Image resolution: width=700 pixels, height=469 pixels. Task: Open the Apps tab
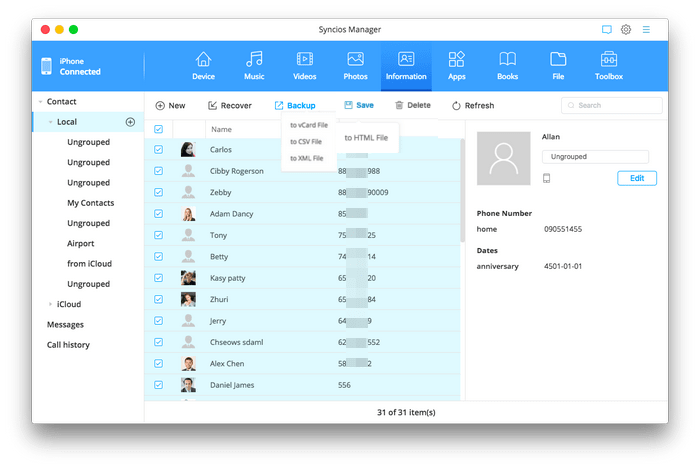456,66
